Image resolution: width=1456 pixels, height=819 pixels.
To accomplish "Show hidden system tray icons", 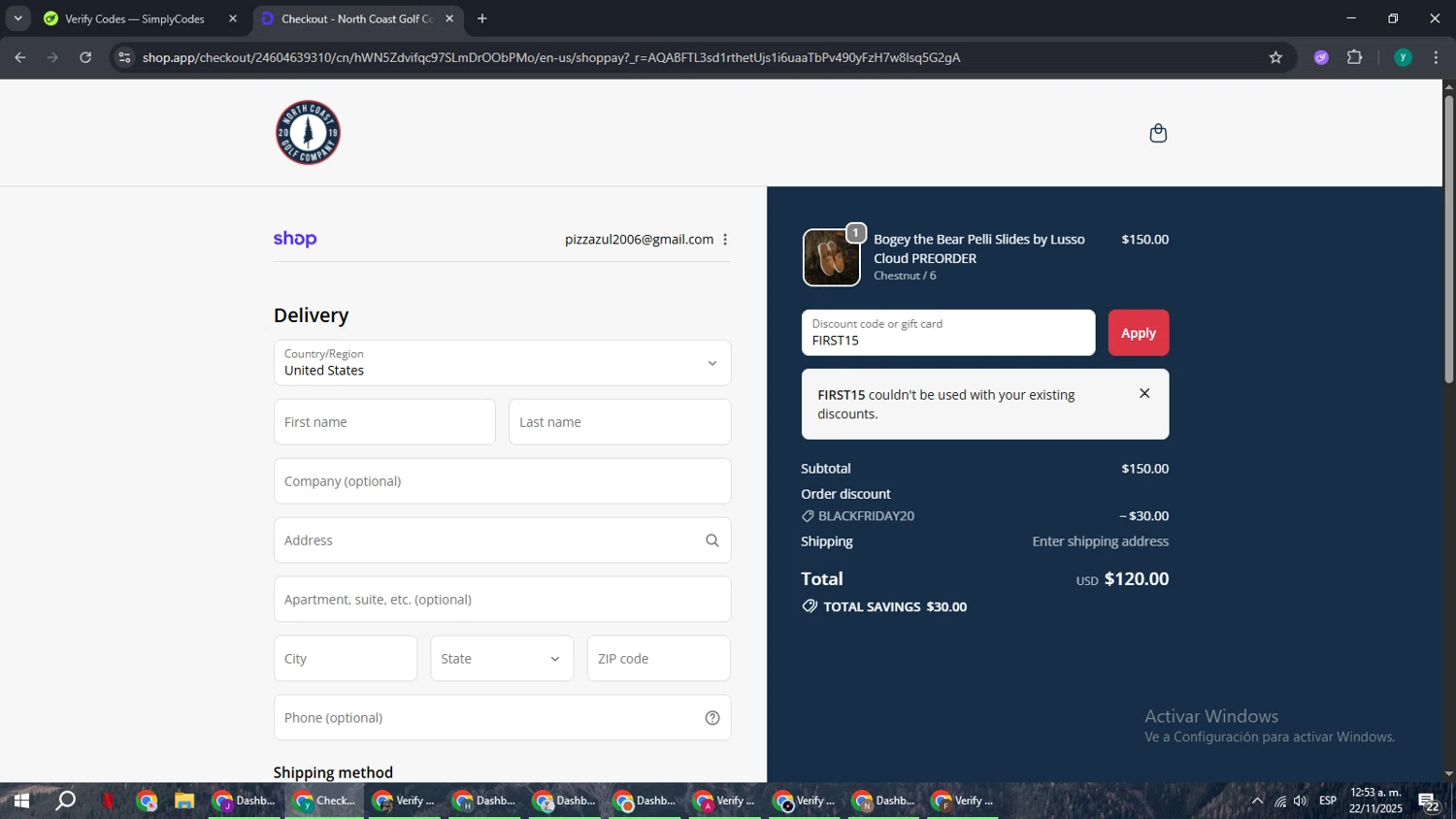I will [x=1257, y=801].
